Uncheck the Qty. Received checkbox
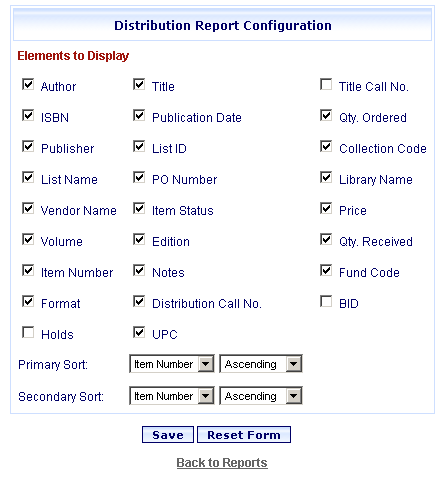 click(326, 240)
